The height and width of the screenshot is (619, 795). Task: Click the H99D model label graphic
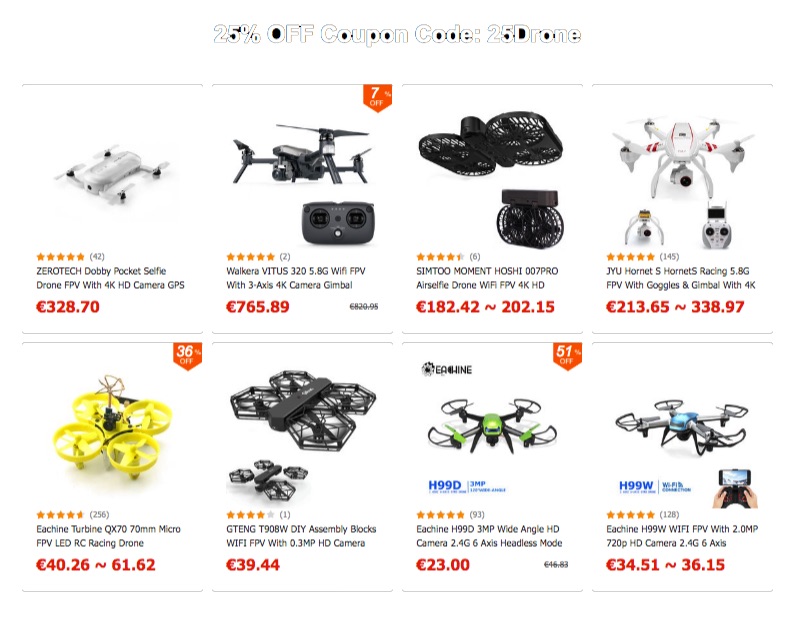pyautogui.click(x=467, y=487)
